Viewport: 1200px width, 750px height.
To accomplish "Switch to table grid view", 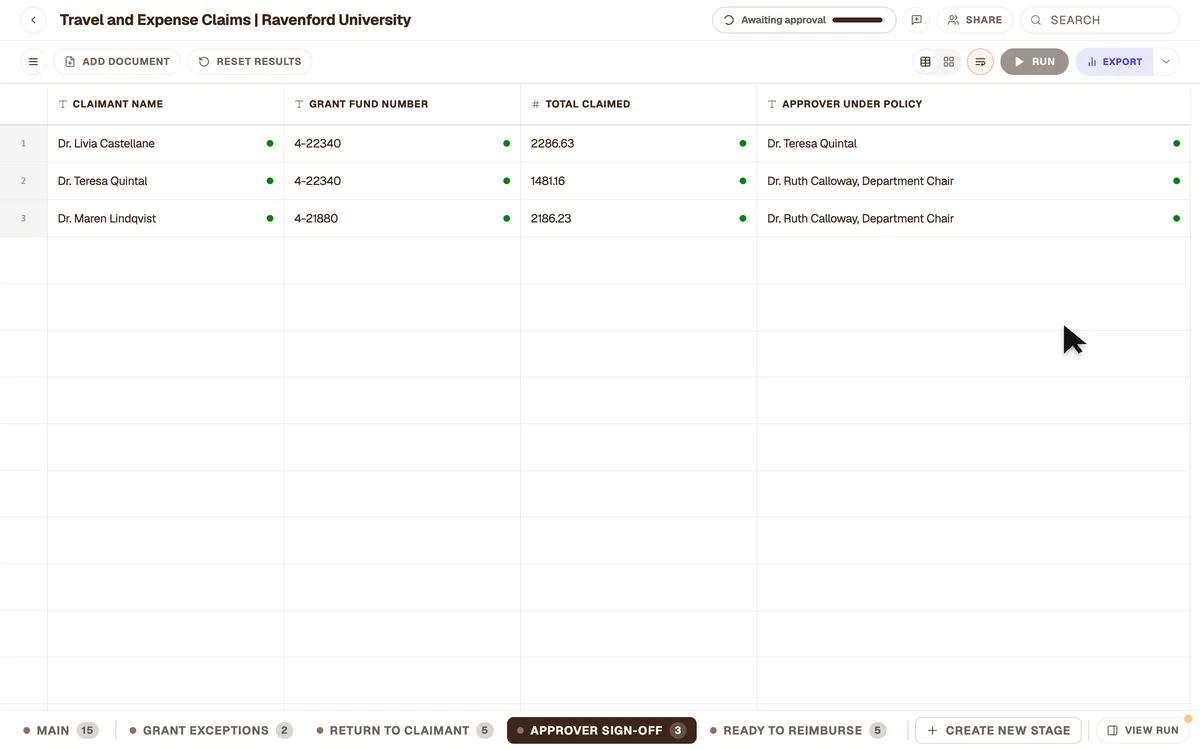I will (x=925, y=62).
